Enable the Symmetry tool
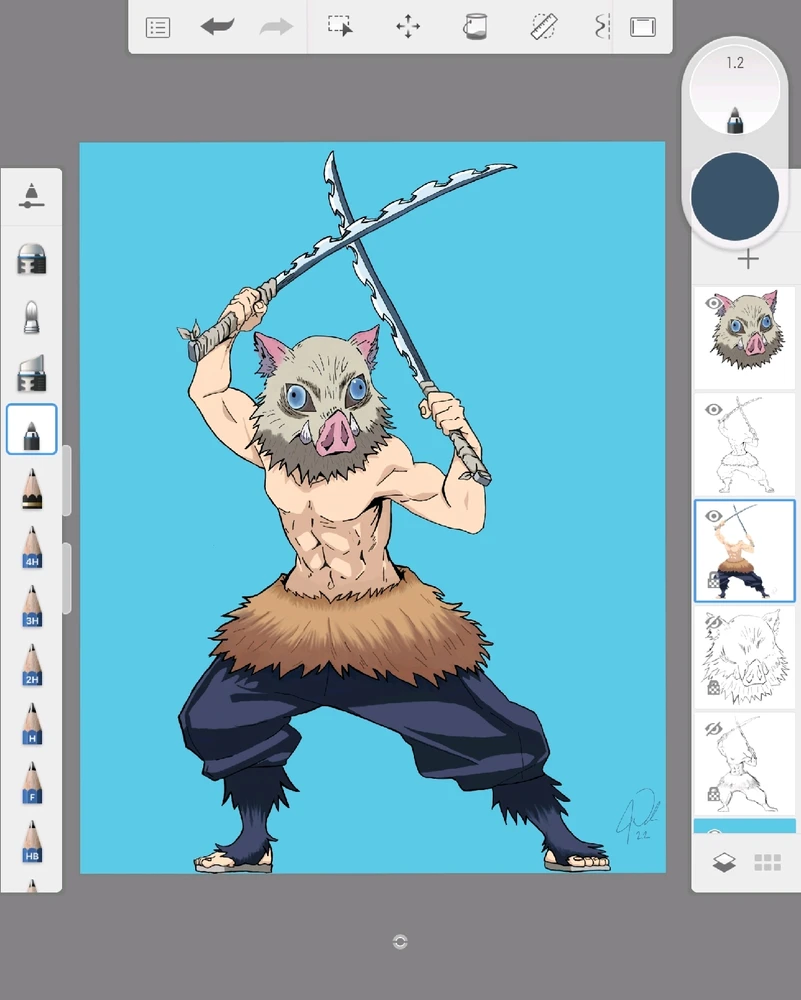This screenshot has height=1000, width=801. 602,27
